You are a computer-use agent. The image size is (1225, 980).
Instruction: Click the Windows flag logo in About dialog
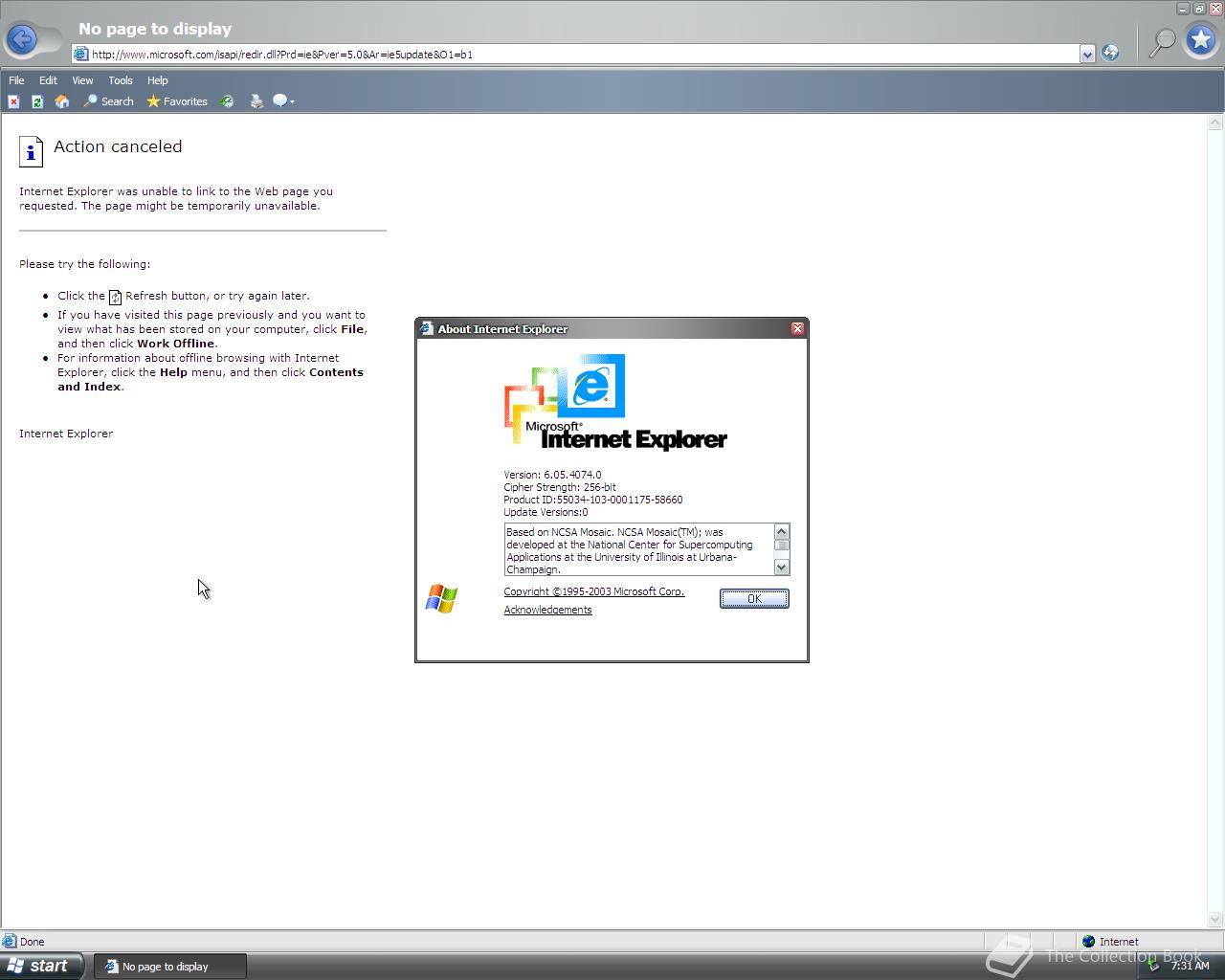(x=441, y=599)
